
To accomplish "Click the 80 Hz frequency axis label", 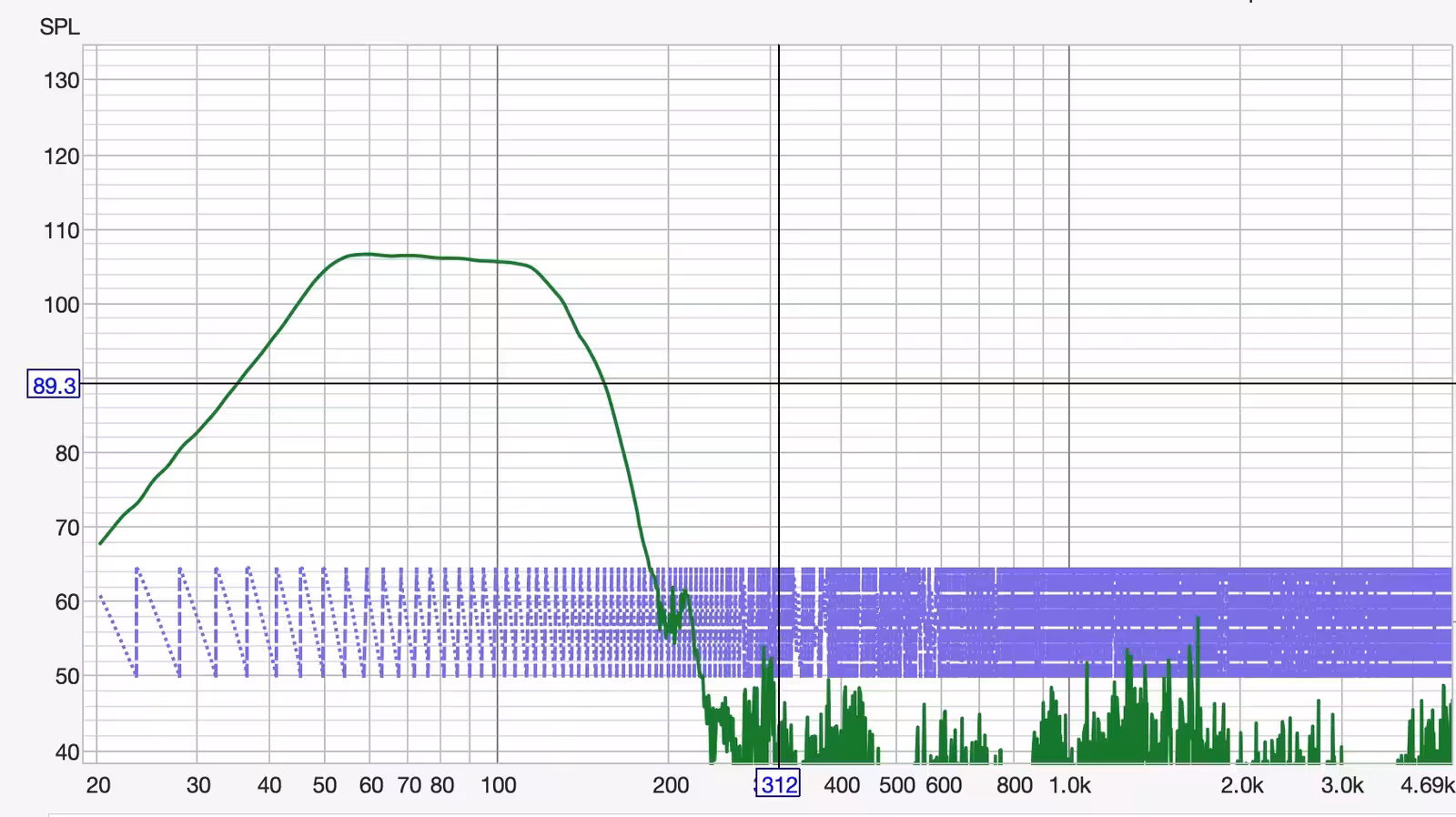I will [x=442, y=785].
